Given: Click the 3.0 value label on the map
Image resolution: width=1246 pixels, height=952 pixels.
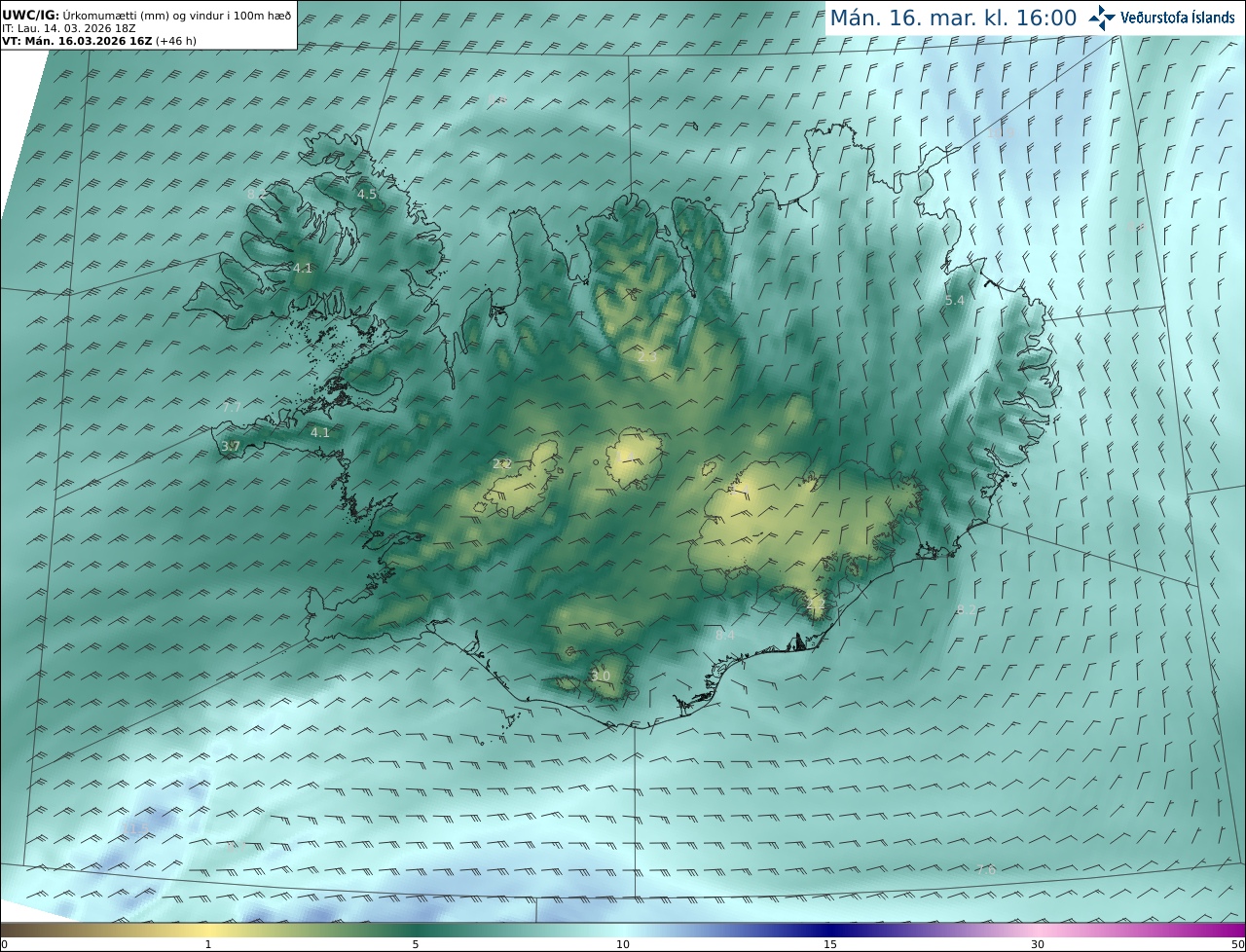Looking at the screenshot, I should coord(601,676).
